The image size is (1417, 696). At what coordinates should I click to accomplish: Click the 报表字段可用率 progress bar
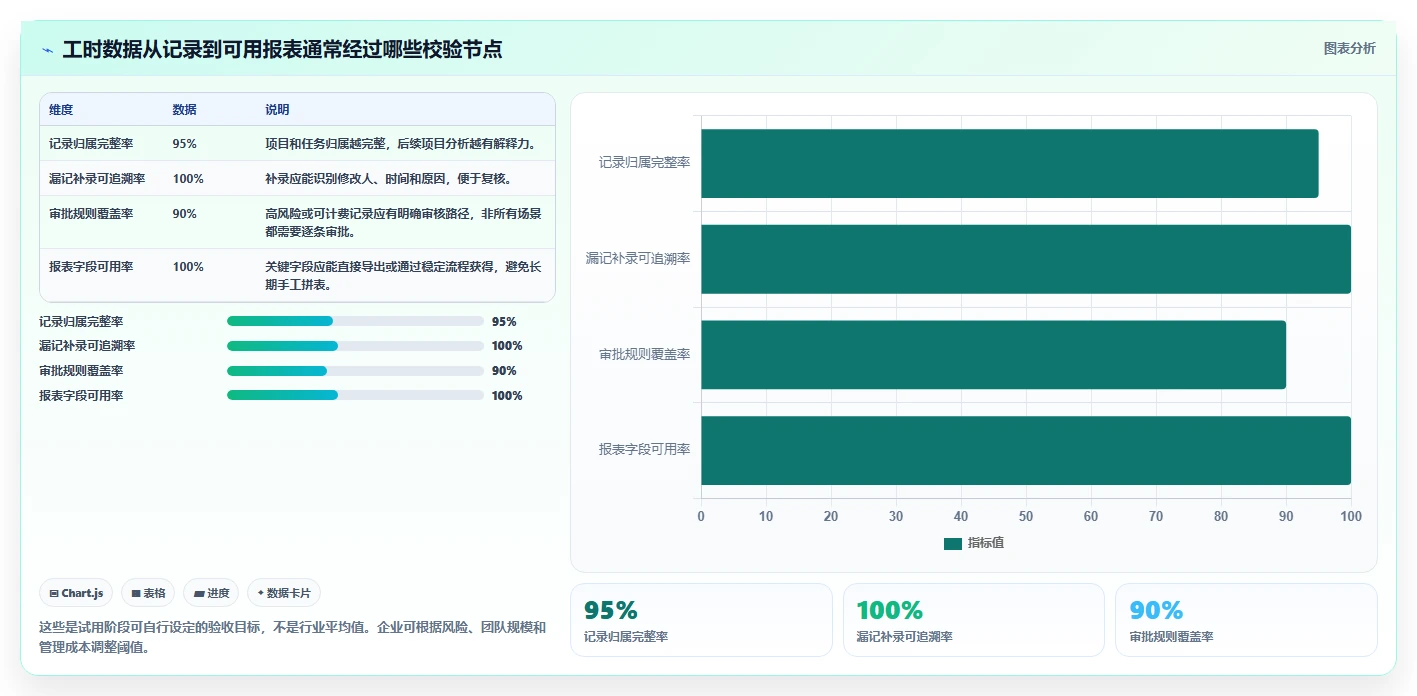point(355,395)
